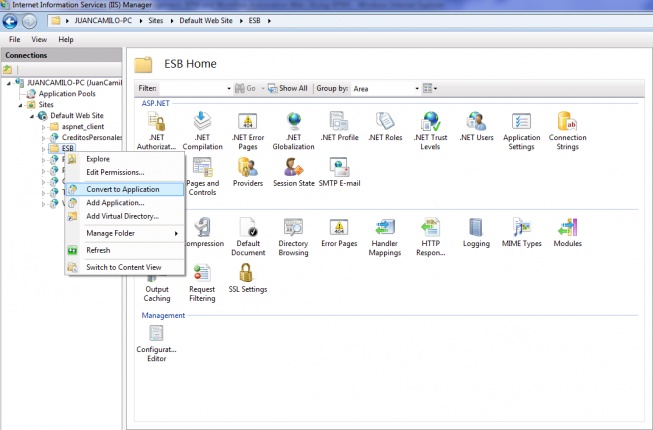Collapse the JUANCAMILO-PC server node

(9, 83)
